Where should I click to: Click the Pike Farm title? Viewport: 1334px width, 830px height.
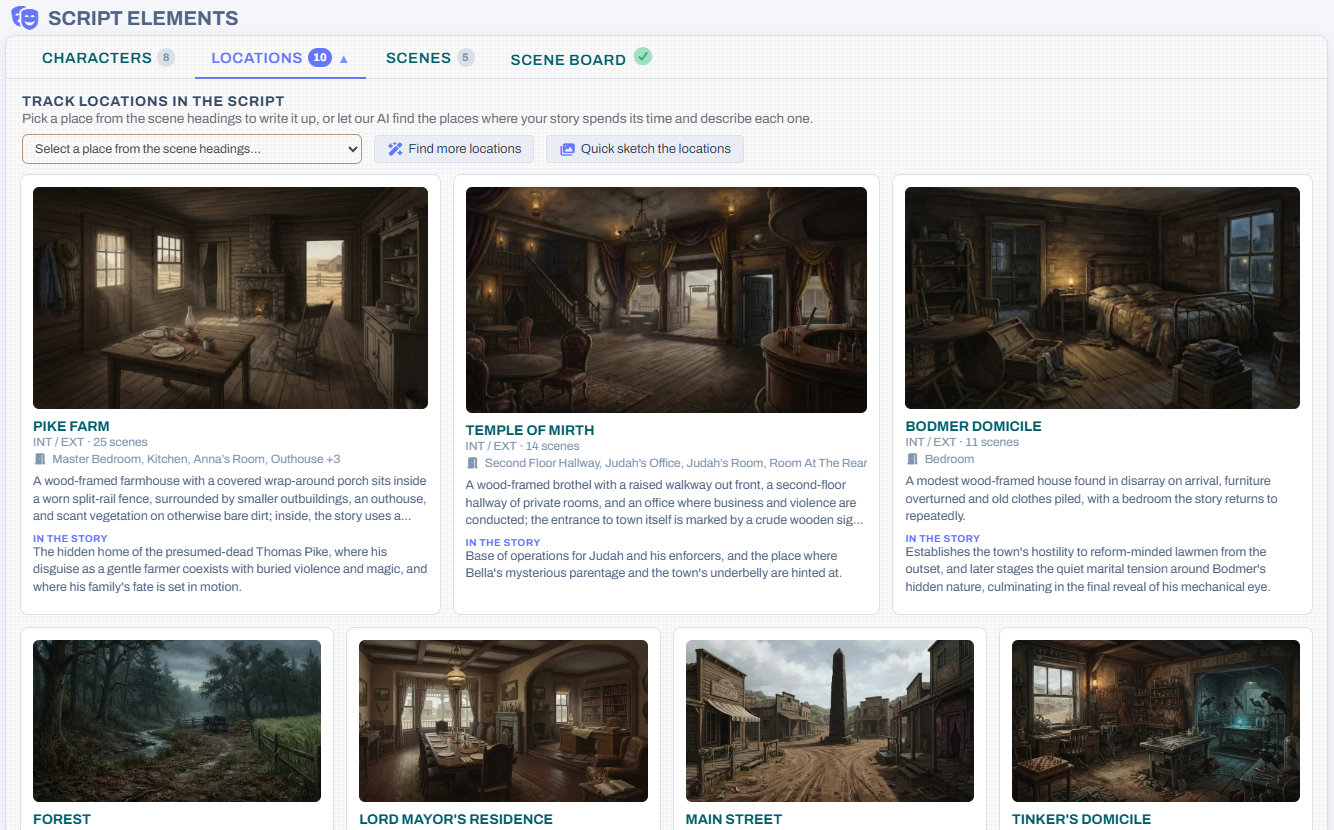pyautogui.click(x=71, y=426)
